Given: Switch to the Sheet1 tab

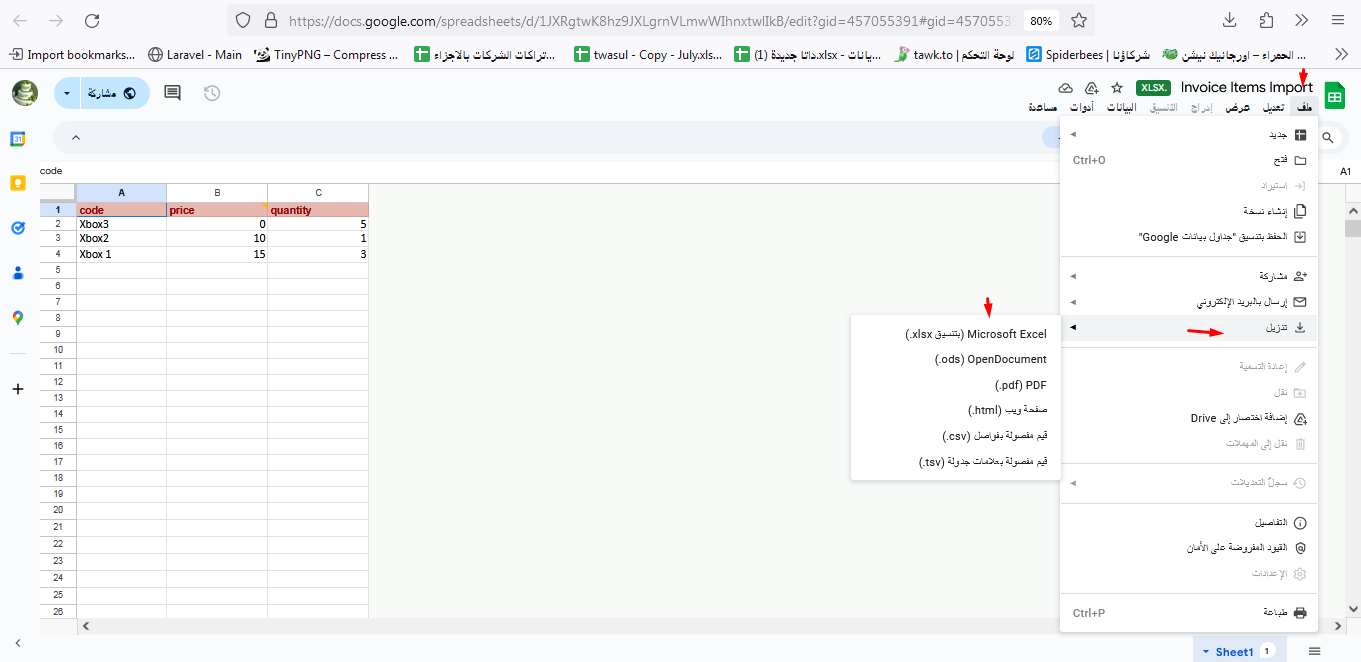Looking at the screenshot, I should pyautogui.click(x=1234, y=652).
